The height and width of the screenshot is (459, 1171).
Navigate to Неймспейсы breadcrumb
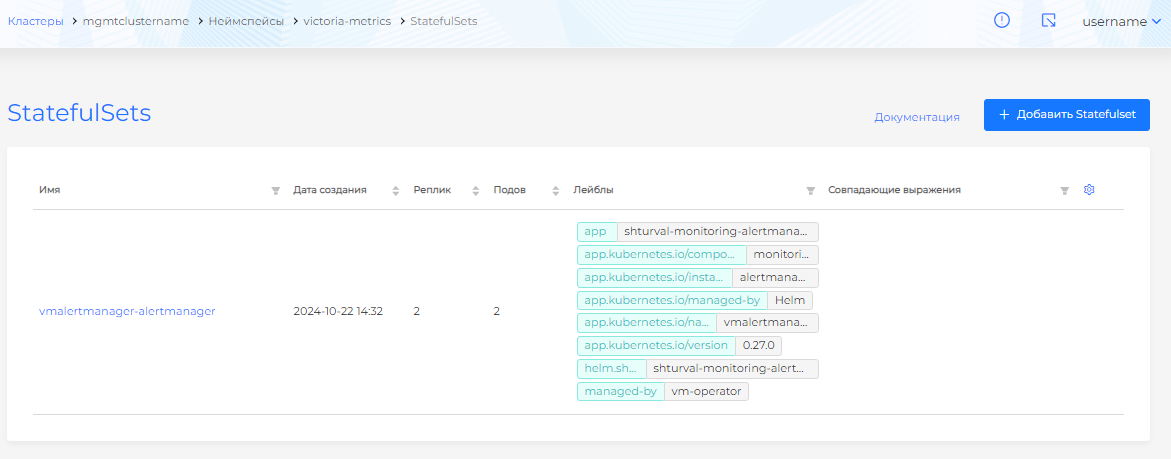coord(246,21)
